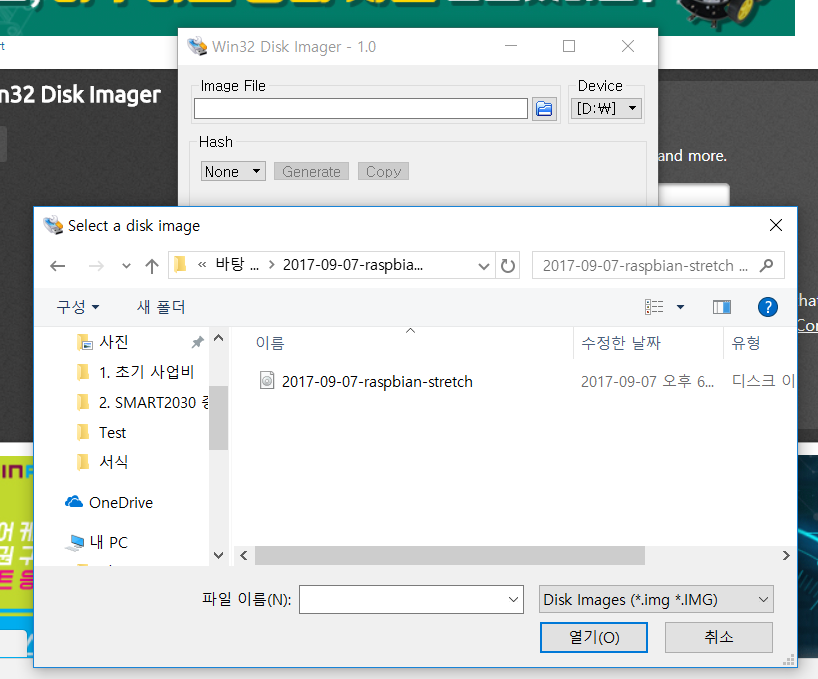This screenshot has height=679, width=818.
Task: Open the recent locations chevron
Action: (126, 266)
